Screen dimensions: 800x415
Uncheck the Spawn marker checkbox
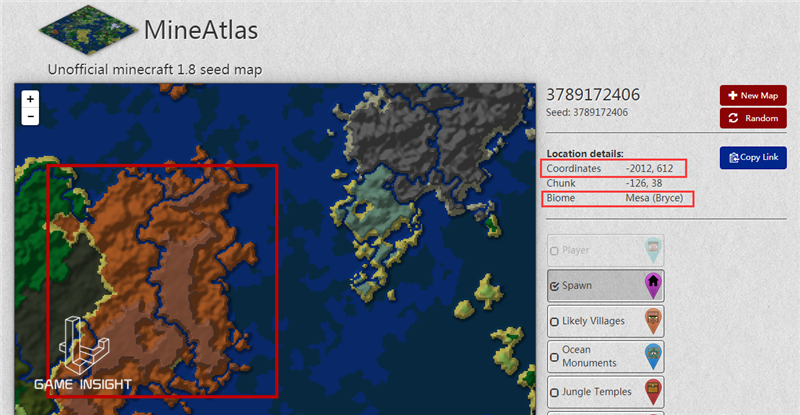click(555, 286)
